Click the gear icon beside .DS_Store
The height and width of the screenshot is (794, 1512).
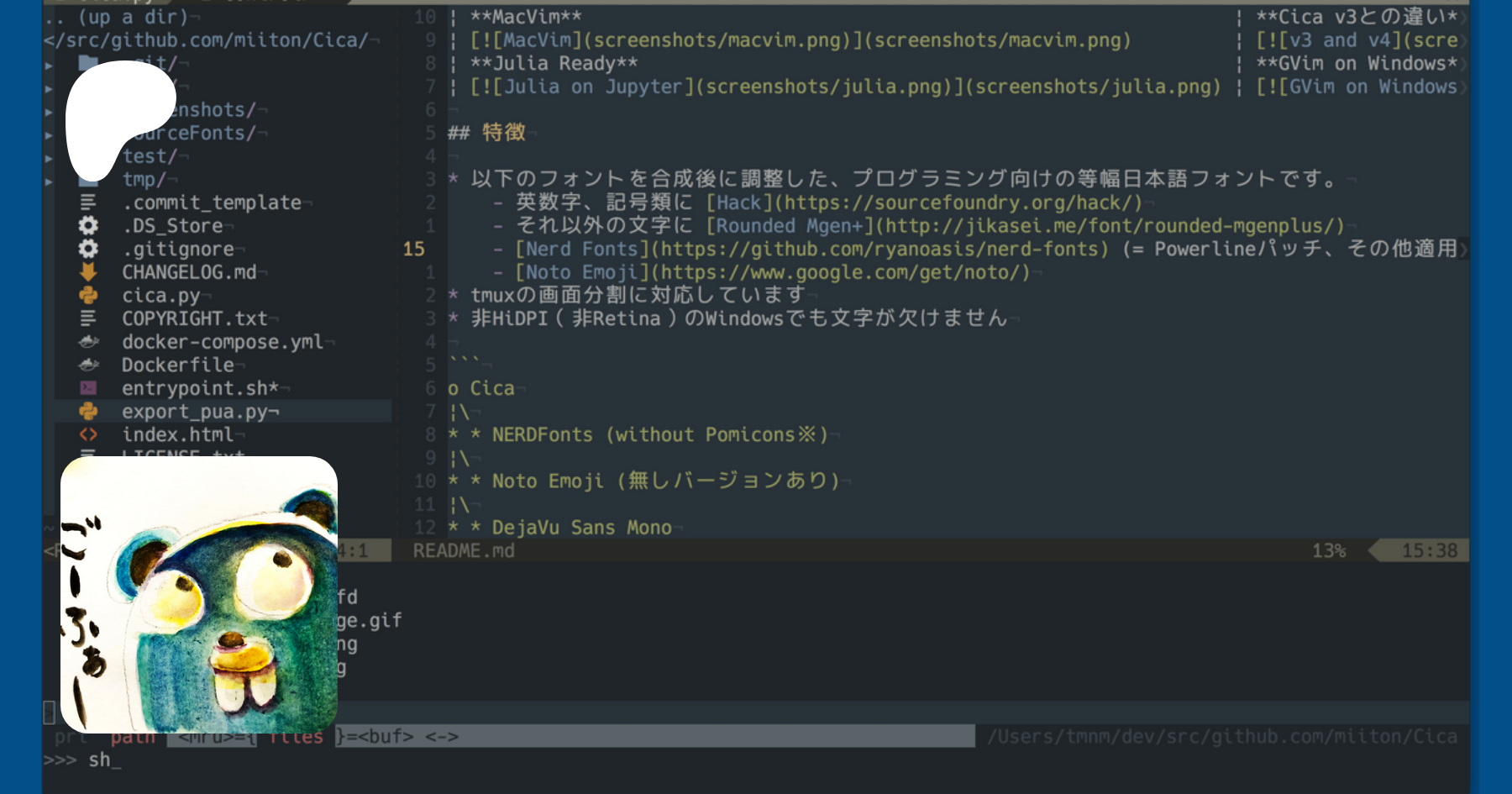pyautogui.click(x=88, y=225)
